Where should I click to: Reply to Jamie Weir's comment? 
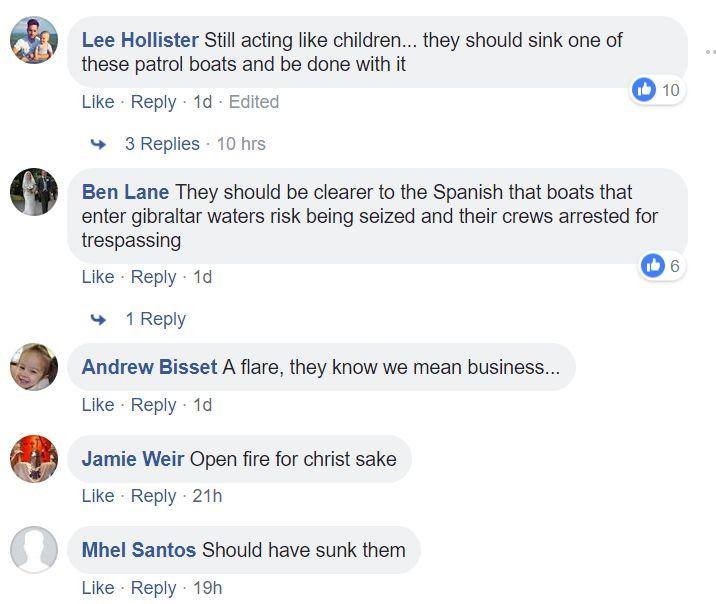pos(153,496)
